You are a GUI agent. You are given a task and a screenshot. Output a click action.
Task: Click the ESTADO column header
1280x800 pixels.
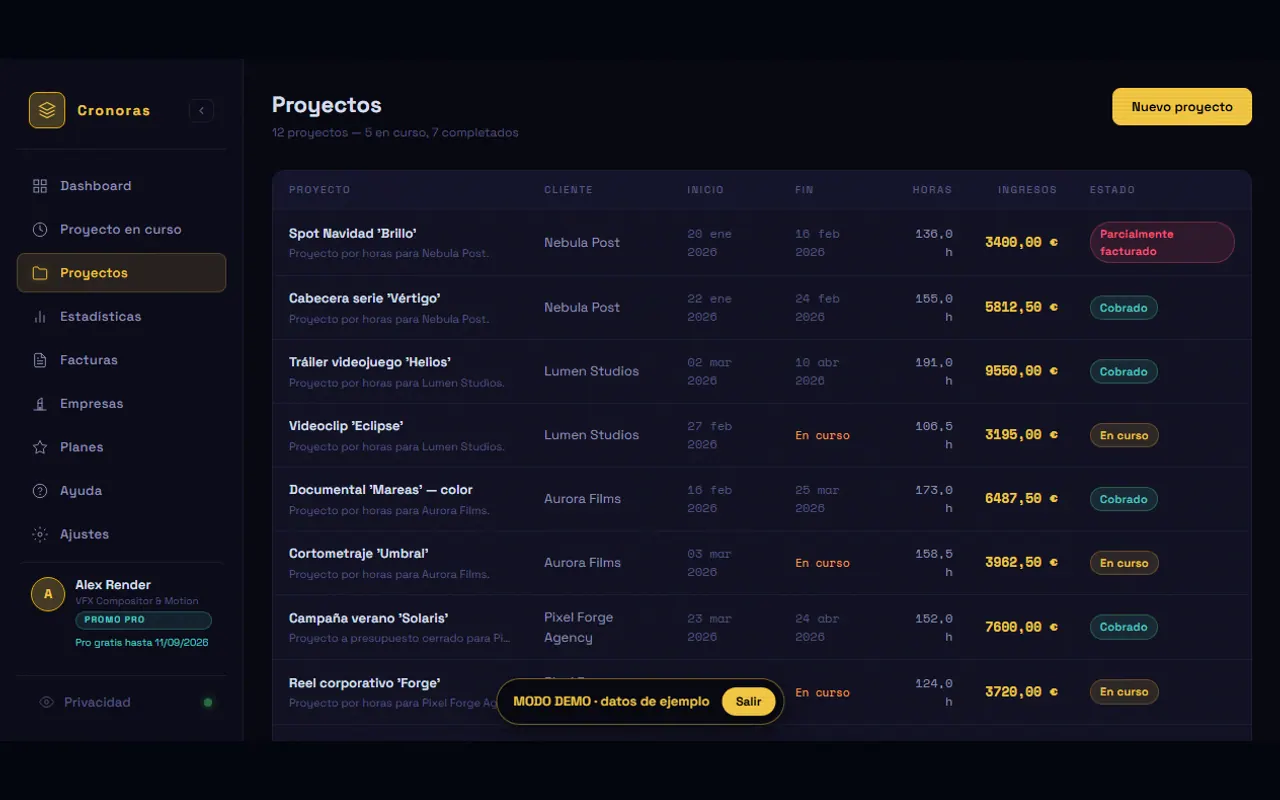point(1112,190)
